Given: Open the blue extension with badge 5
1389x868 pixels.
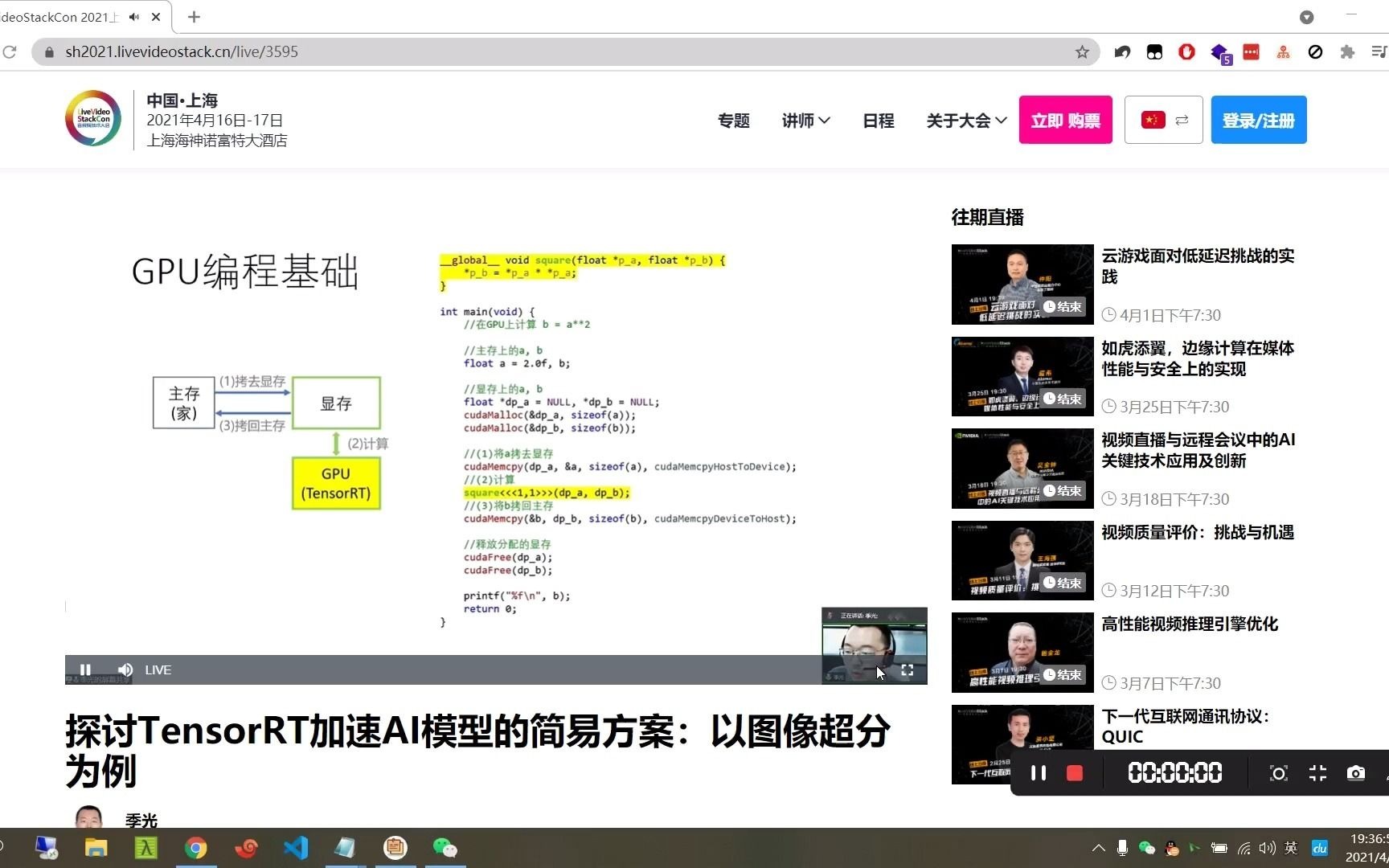Looking at the screenshot, I should pos(1220,53).
